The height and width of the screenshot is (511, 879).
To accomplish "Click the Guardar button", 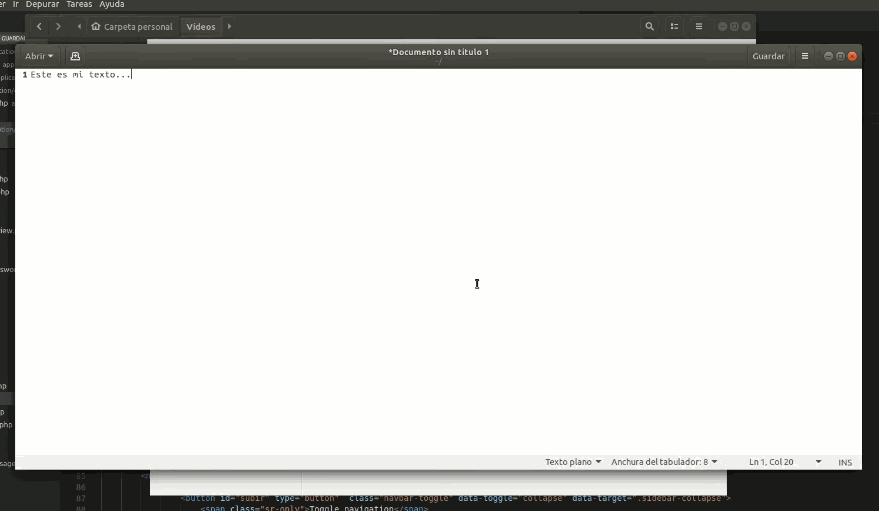I will click(x=768, y=56).
